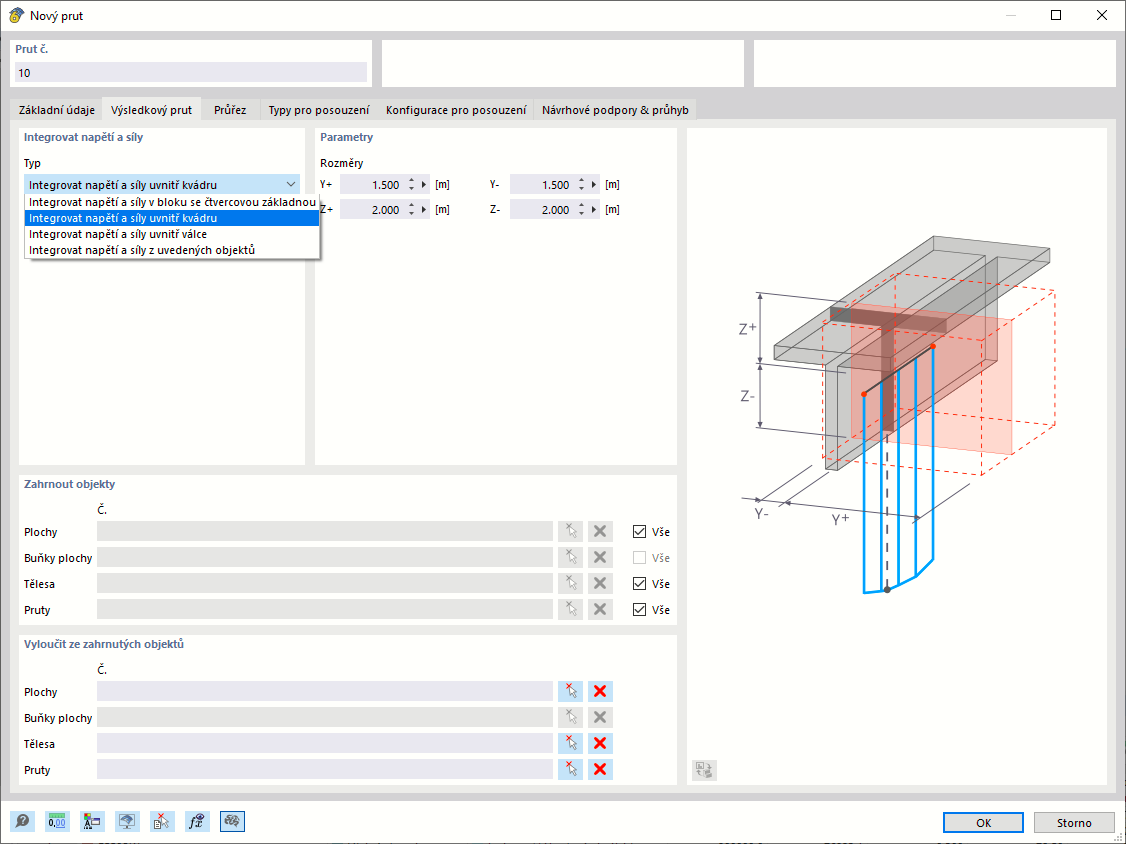The image size is (1126, 844).
Task: Click the highlighted brain icon in bottom toolbar
Action: (x=232, y=821)
